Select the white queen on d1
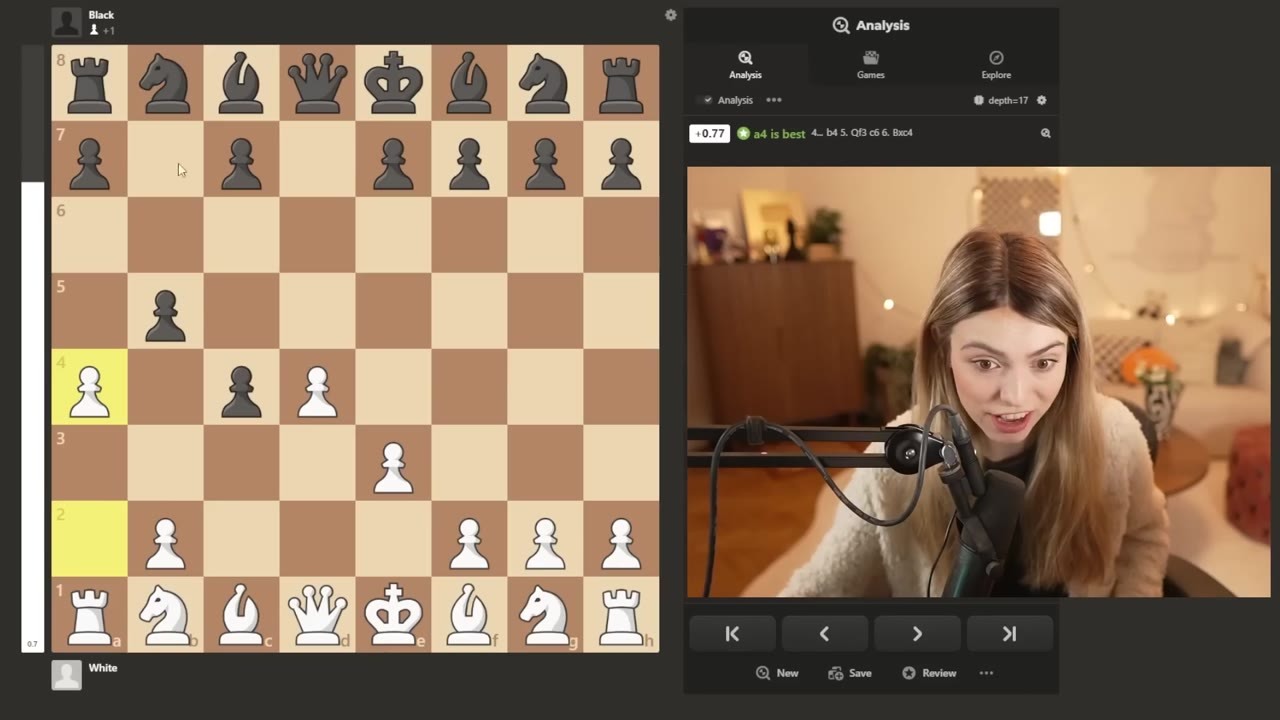 click(x=318, y=615)
